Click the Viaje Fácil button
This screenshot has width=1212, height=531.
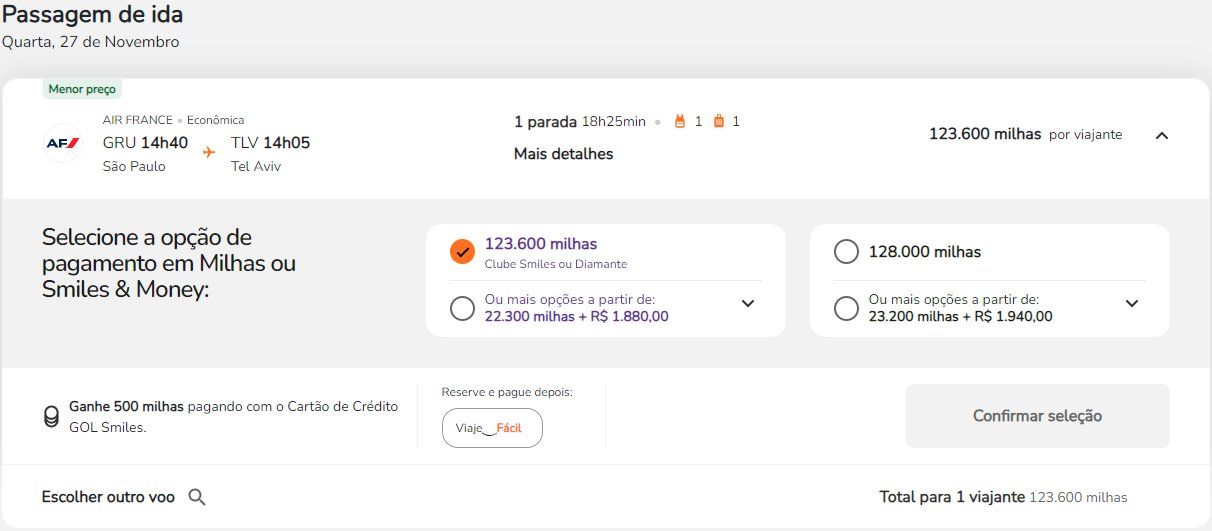[x=492, y=428]
